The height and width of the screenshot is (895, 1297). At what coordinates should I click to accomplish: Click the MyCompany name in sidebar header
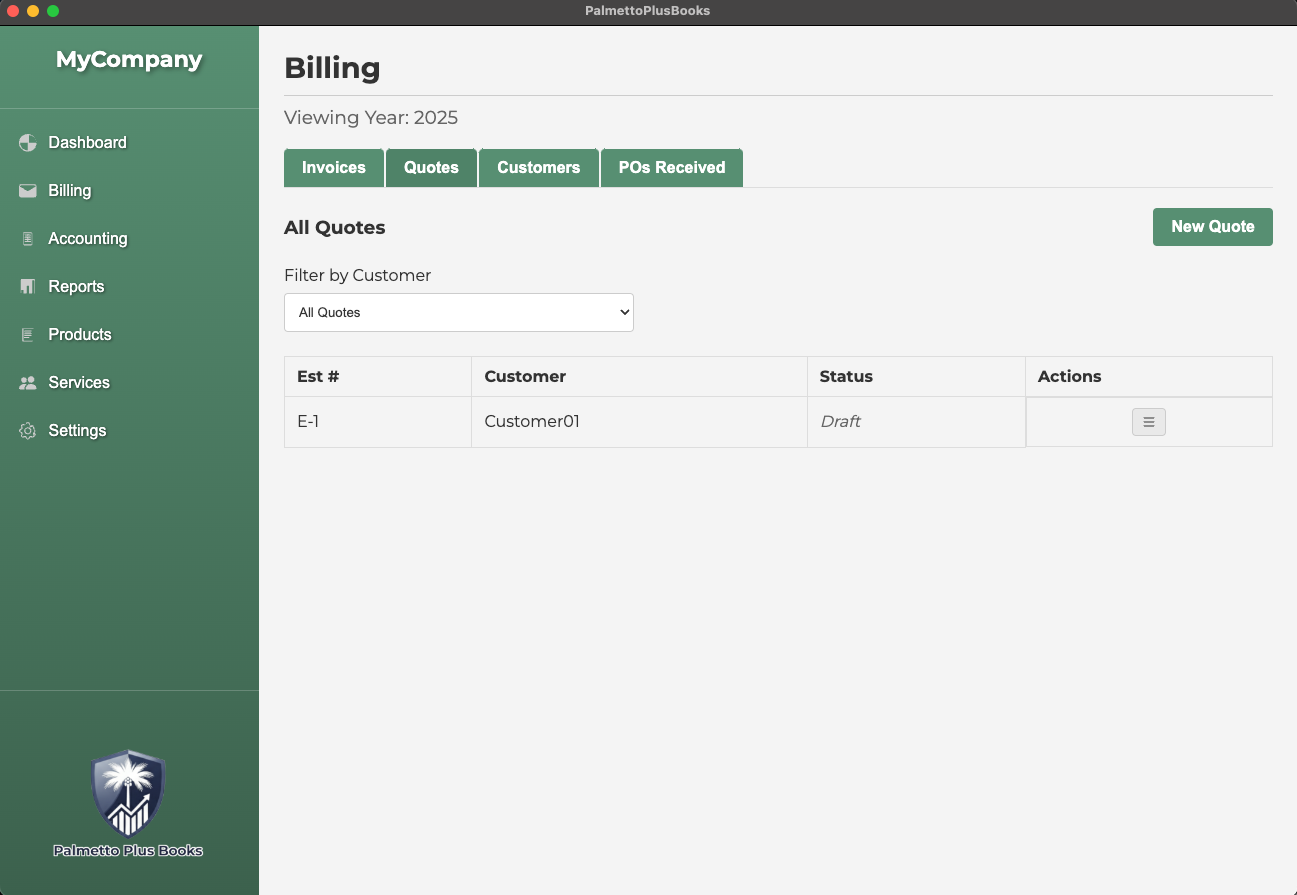pyautogui.click(x=129, y=60)
